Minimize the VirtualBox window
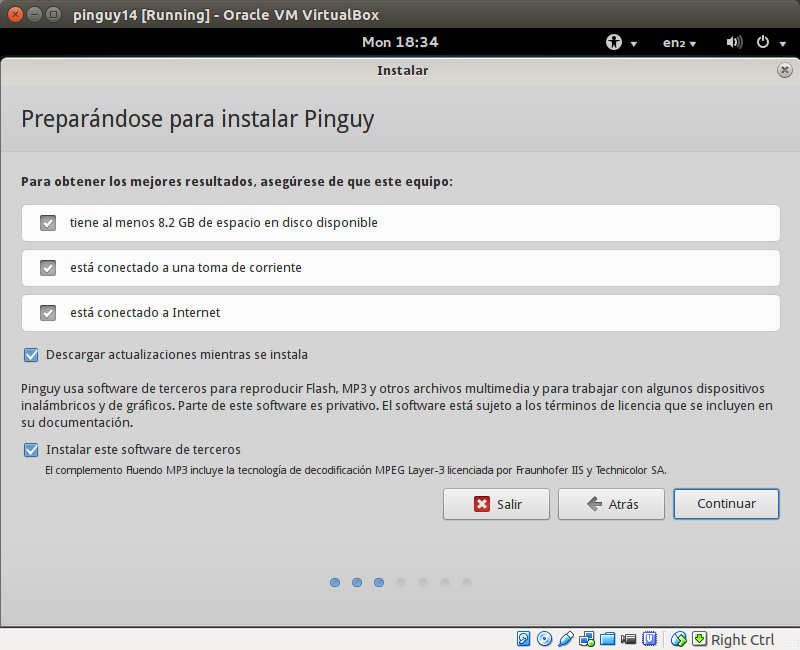This screenshot has width=800, height=650. tap(34, 14)
